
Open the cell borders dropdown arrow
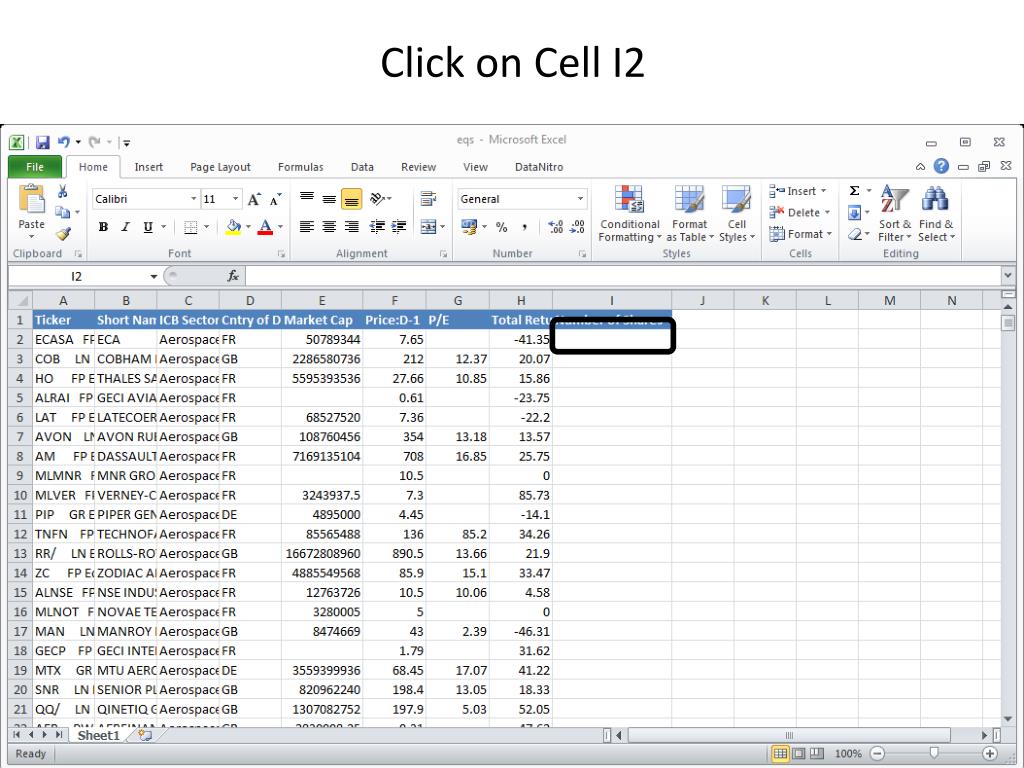click(x=206, y=227)
